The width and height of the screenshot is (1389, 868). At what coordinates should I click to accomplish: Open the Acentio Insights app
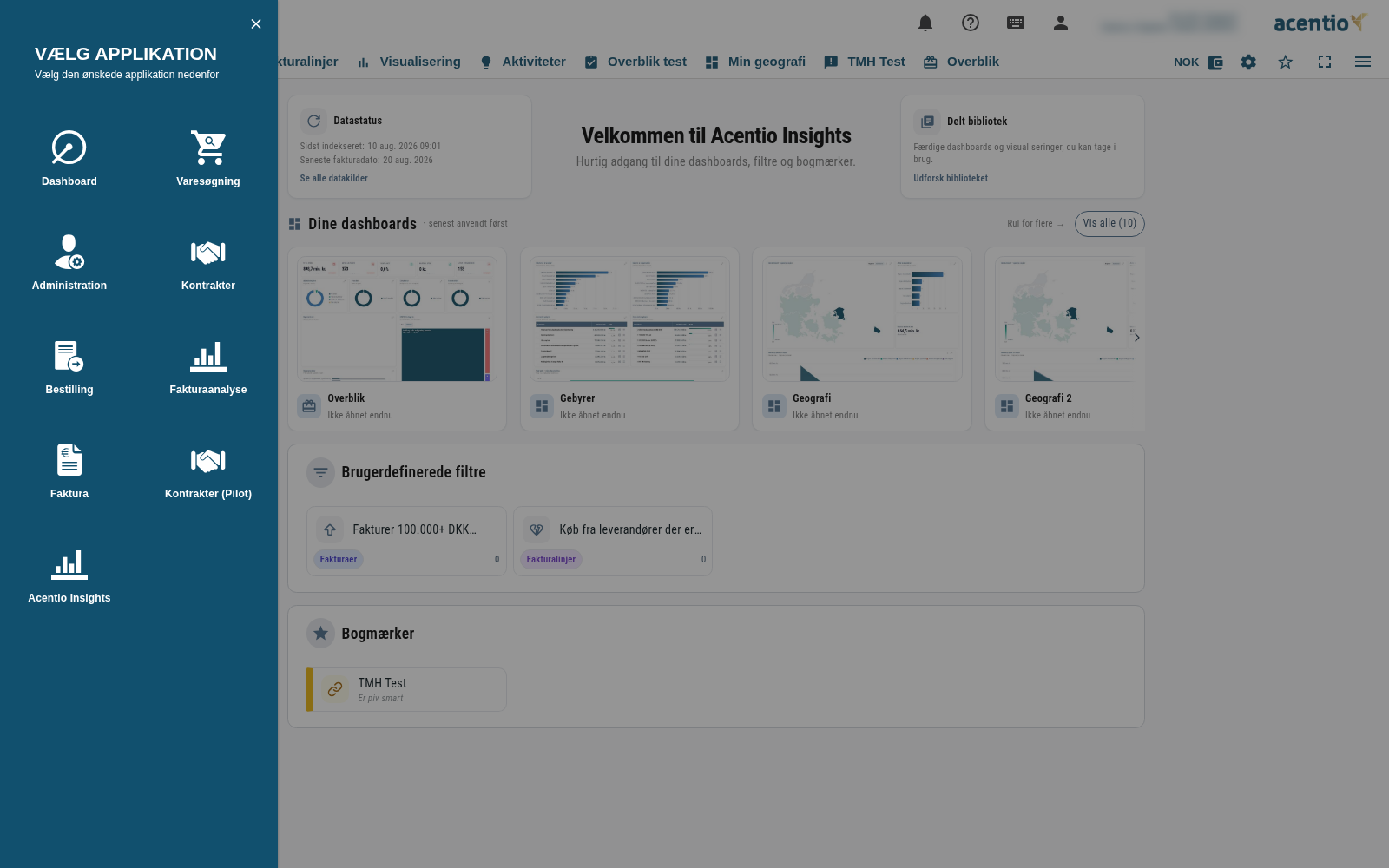tap(69, 575)
